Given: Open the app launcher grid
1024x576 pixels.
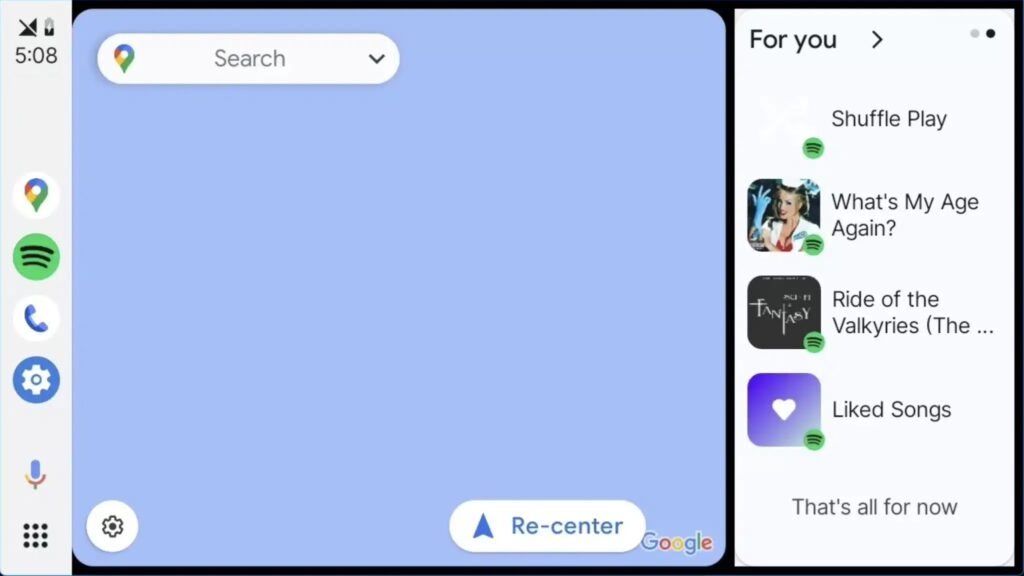Looking at the screenshot, I should coord(35,536).
